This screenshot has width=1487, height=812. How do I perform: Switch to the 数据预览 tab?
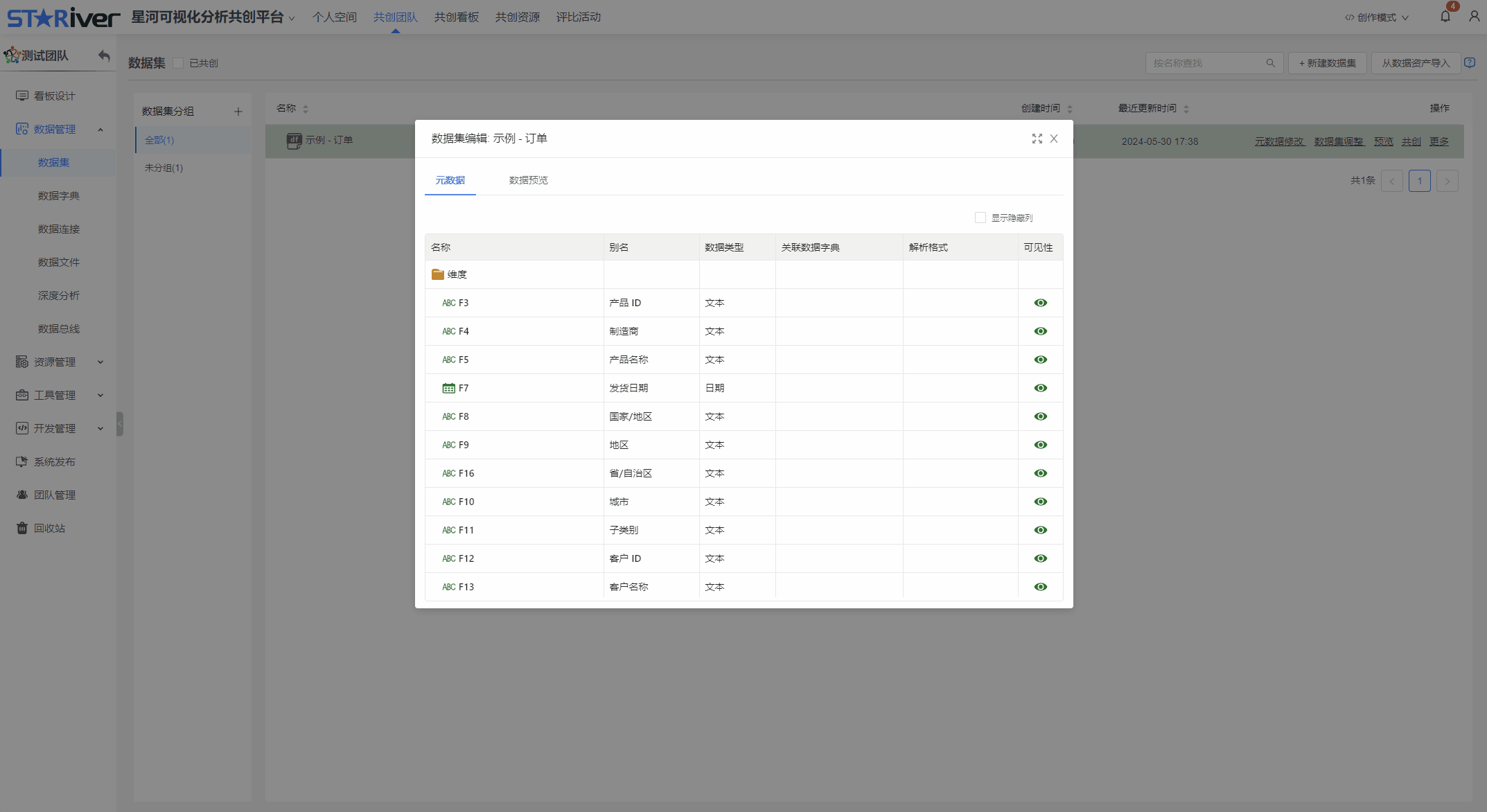pyautogui.click(x=528, y=180)
